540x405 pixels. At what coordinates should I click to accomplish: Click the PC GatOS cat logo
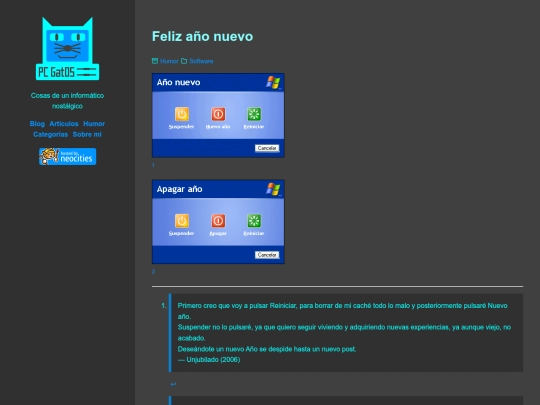[x=68, y=49]
